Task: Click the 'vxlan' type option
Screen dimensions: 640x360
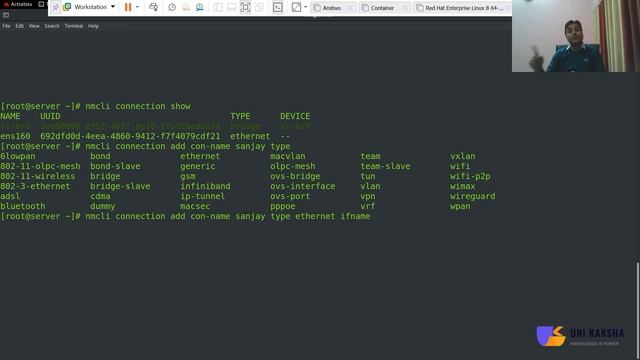Action: (462, 156)
